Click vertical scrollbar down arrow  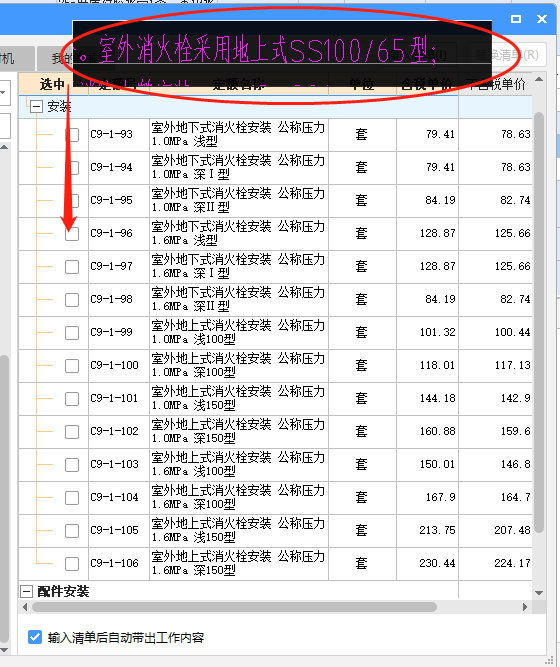pyautogui.click(x=539, y=593)
